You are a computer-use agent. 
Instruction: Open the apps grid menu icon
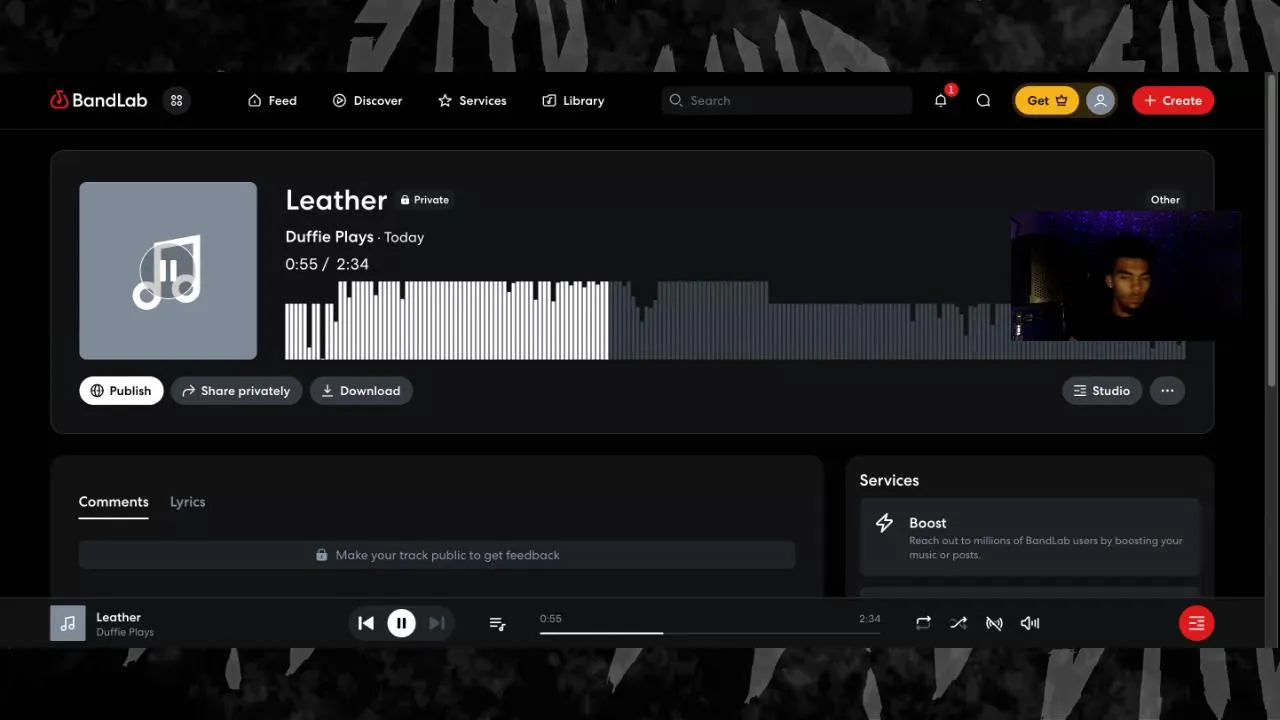177,100
